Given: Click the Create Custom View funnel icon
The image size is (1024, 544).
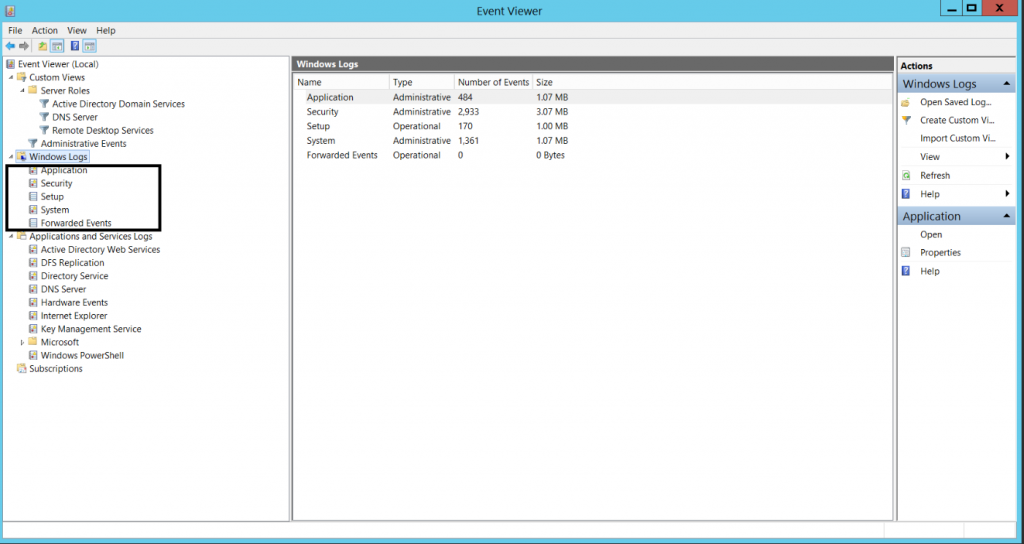Looking at the screenshot, I should pyautogui.click(x=906, y=120).
